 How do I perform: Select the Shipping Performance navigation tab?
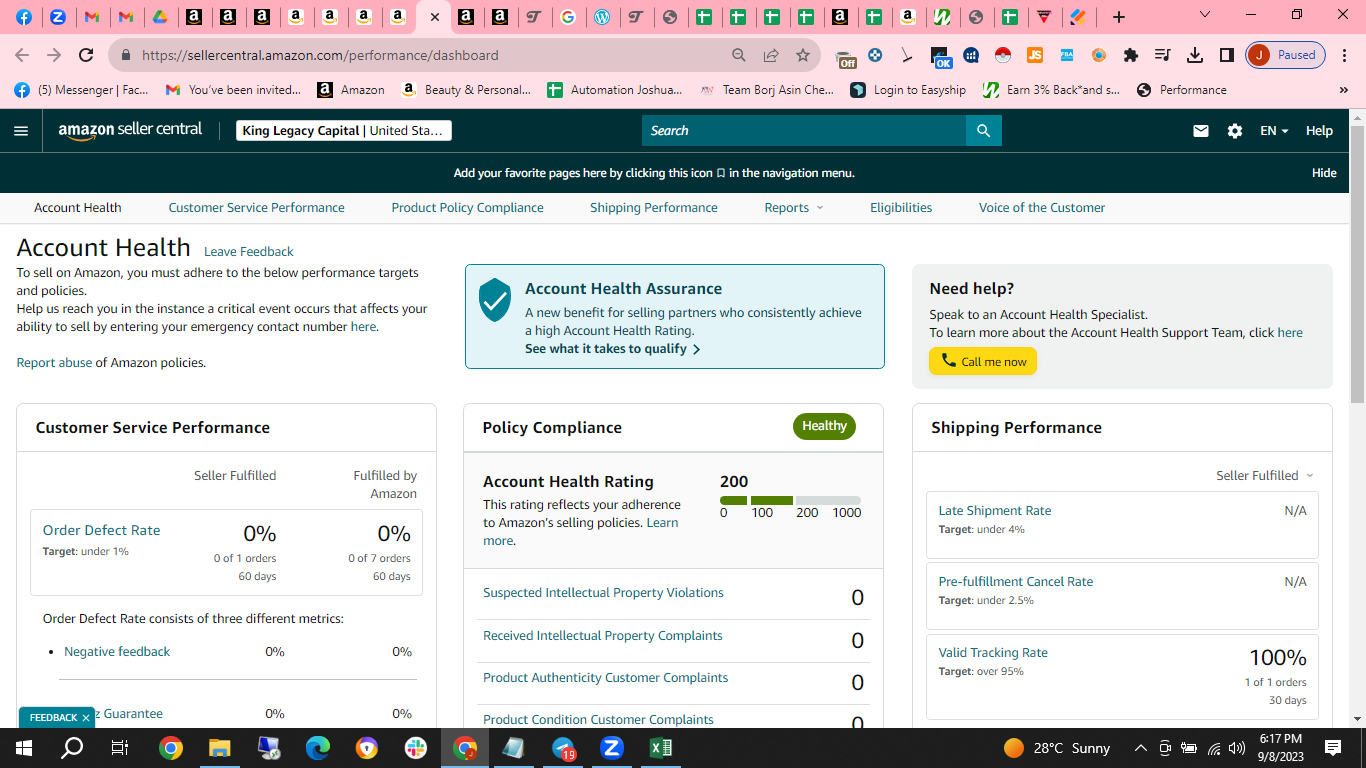(654, 208)
